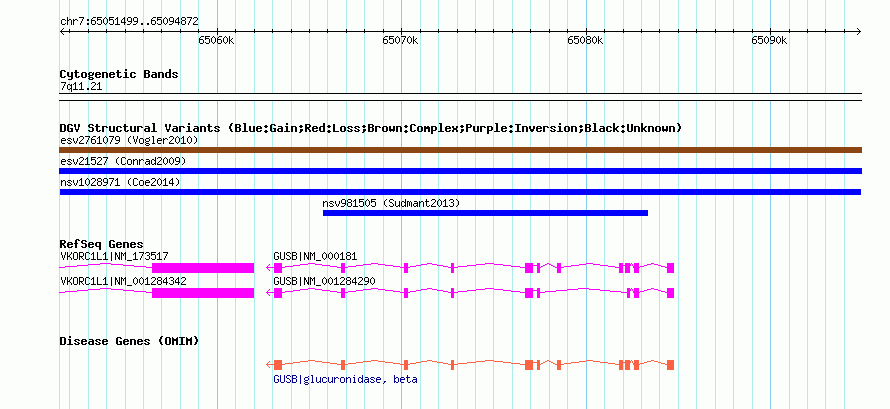The width and height of the screenshot is (890, 409).
Task: Select the esv2761079 (Vogler2010) variant label
Action: 129,140
